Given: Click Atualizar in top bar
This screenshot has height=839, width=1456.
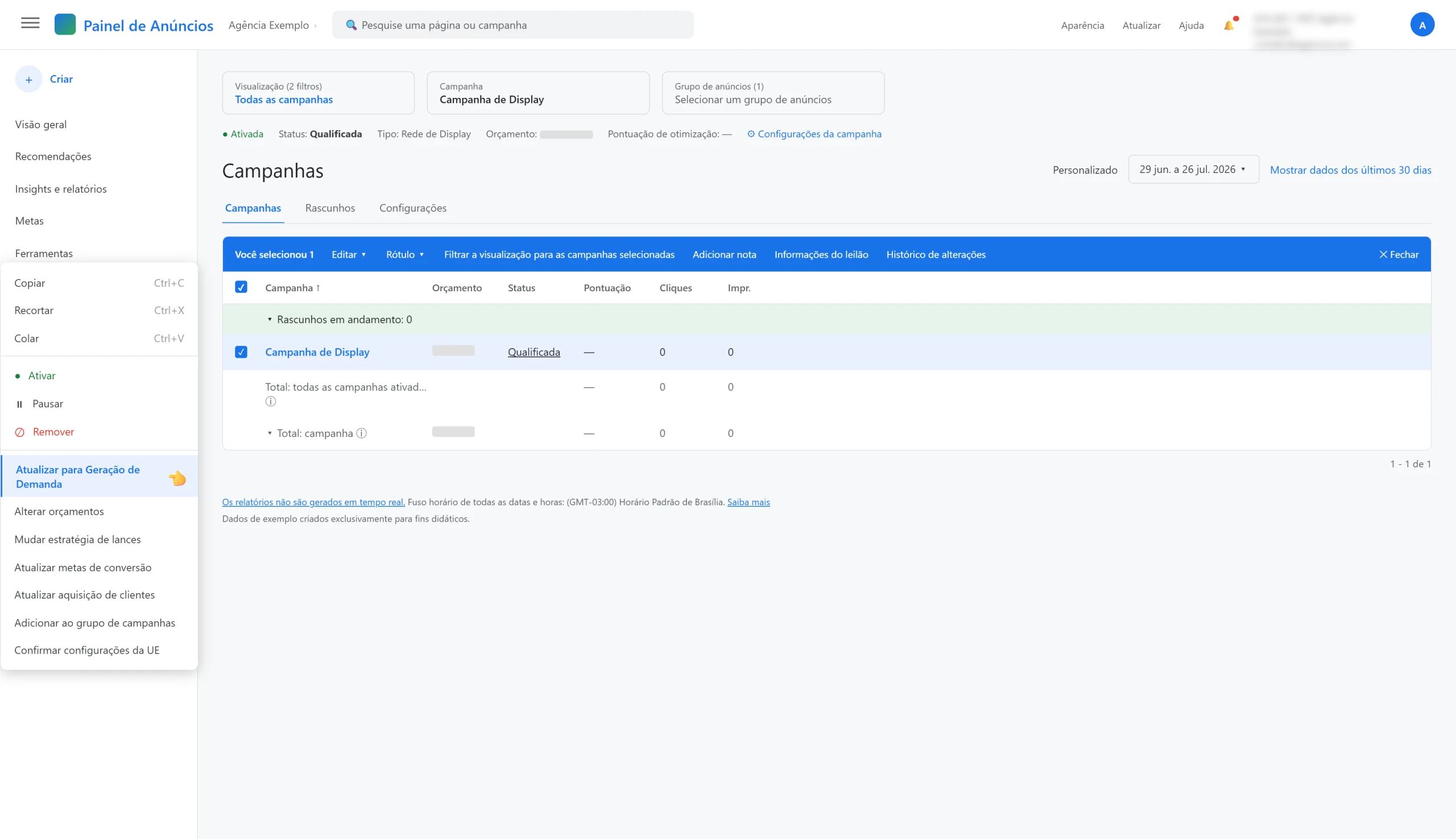Looking at the screenshot, I should point(1141,26).
